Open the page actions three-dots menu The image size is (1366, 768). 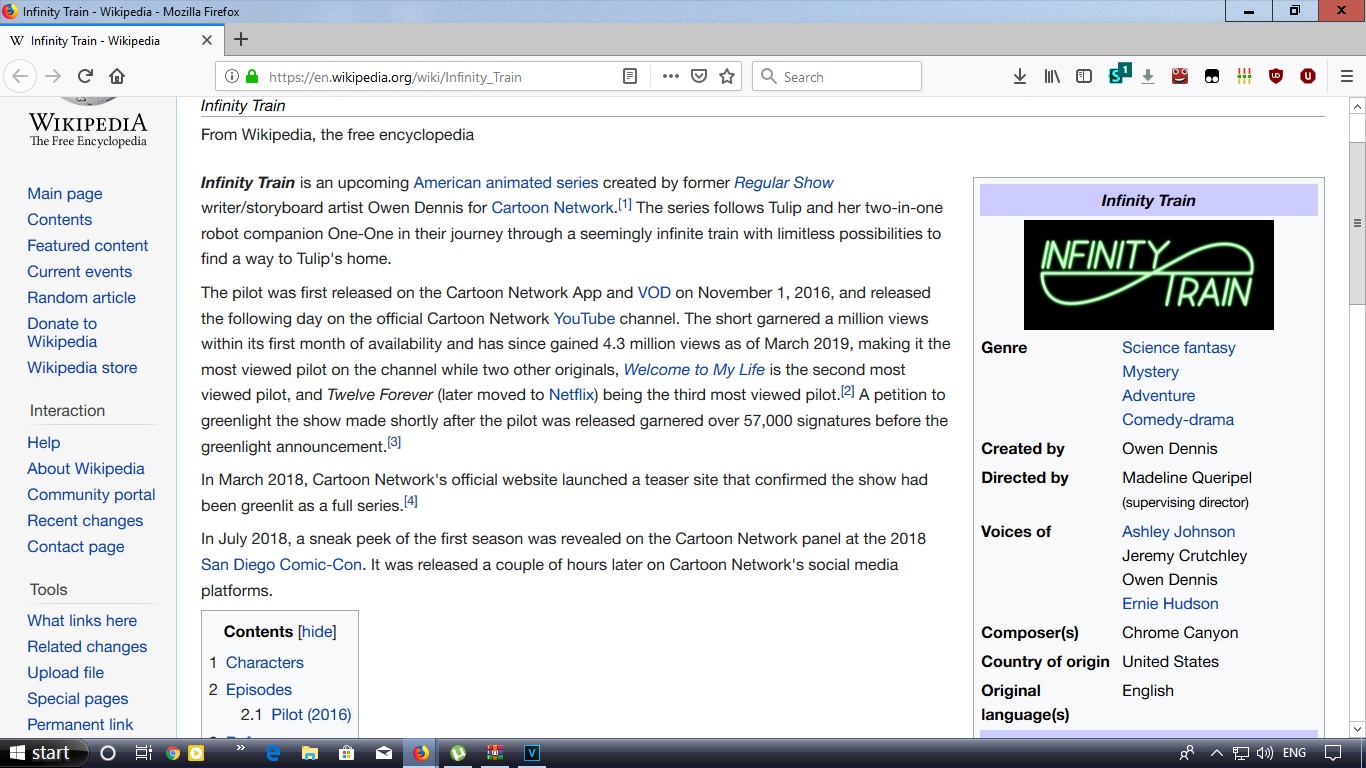click(671, 76)
